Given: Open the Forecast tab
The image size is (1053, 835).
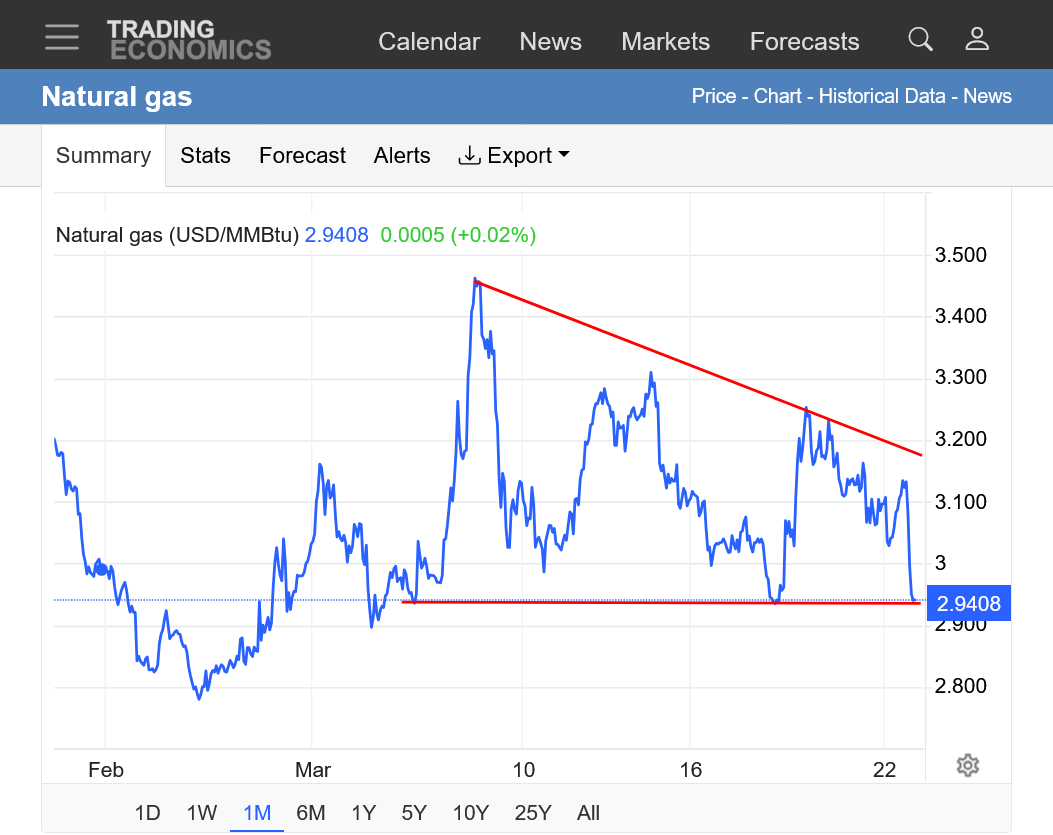Looking at the screenshot, I should (x=302, y=156).
